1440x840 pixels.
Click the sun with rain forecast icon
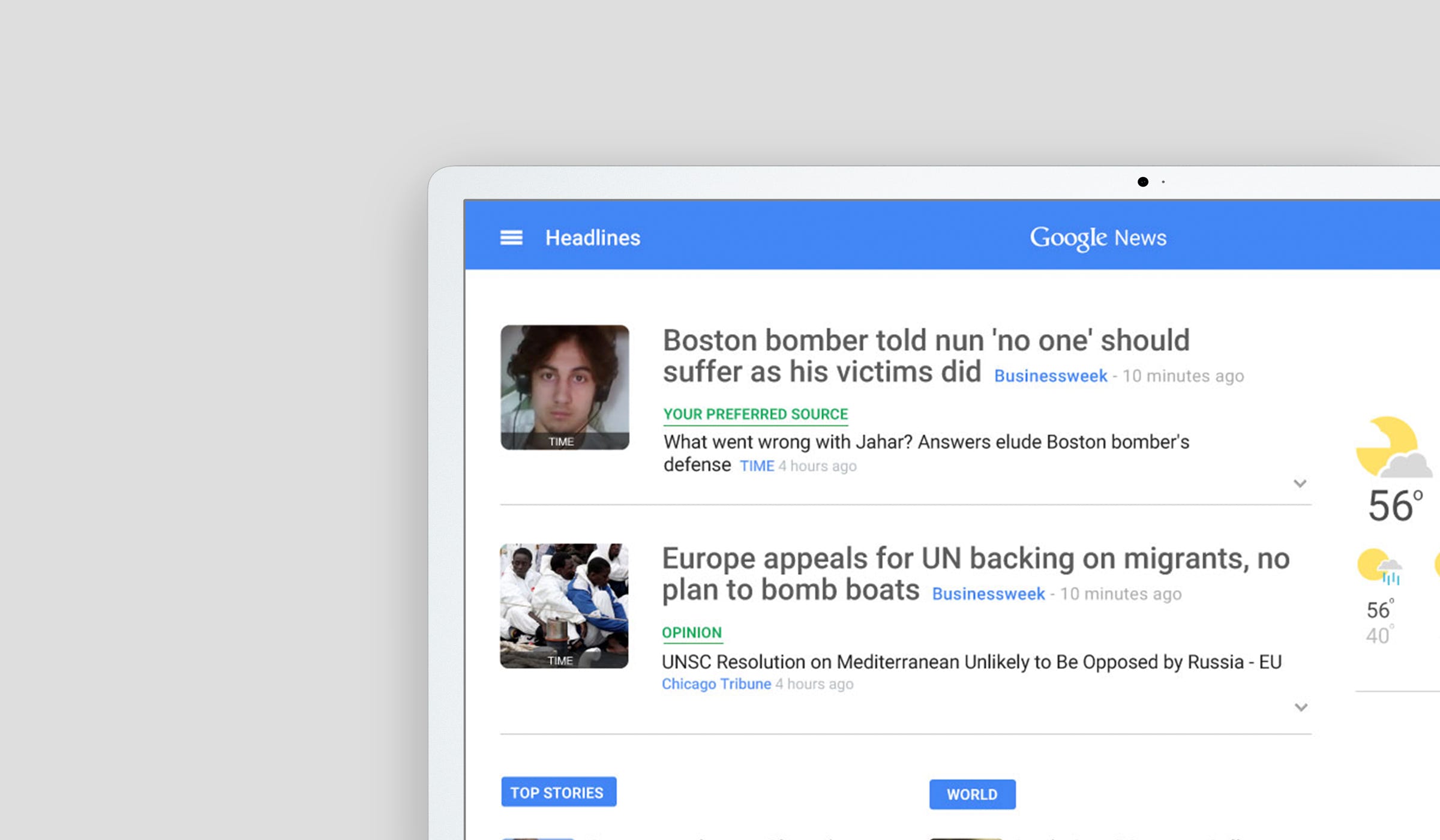click(1380, 566)
